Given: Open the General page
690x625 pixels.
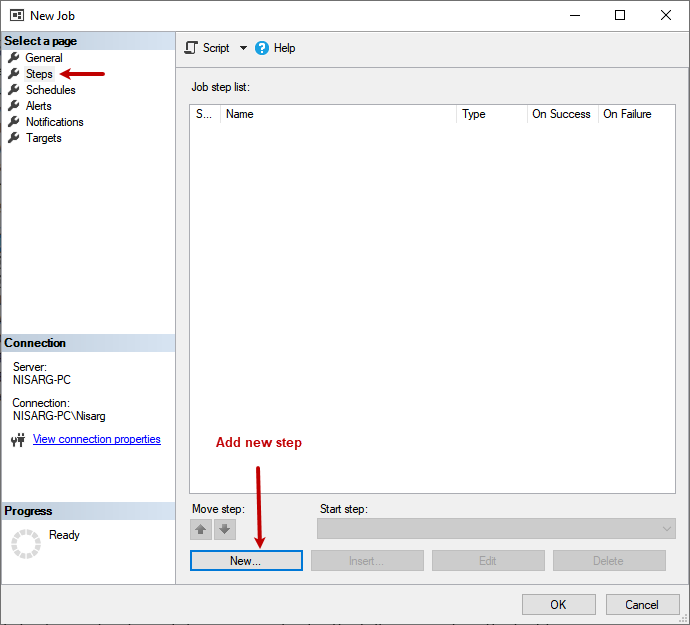Looking at the screenshot, I should [x=44, y=58].
